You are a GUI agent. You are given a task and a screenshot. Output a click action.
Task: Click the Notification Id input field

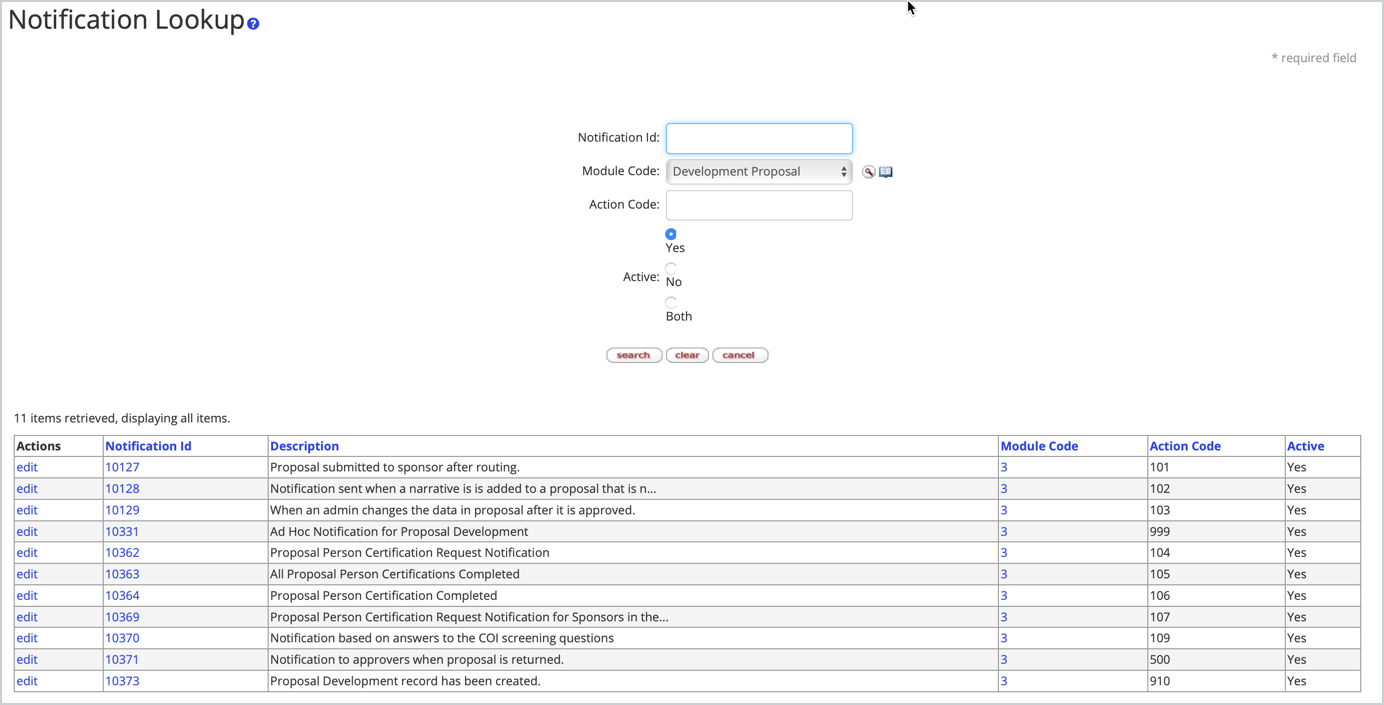(758, 138)
